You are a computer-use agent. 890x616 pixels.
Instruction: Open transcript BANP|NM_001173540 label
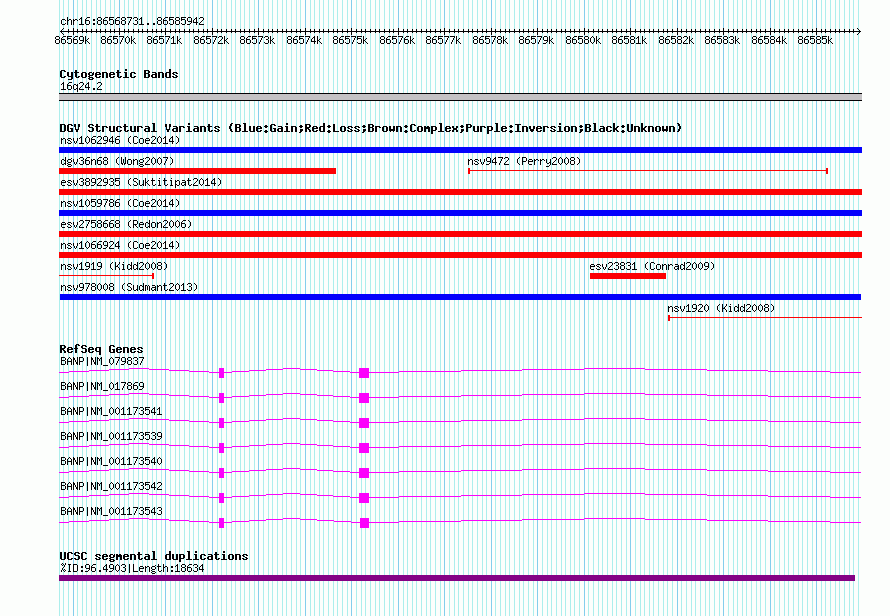[x=111, y=461]
